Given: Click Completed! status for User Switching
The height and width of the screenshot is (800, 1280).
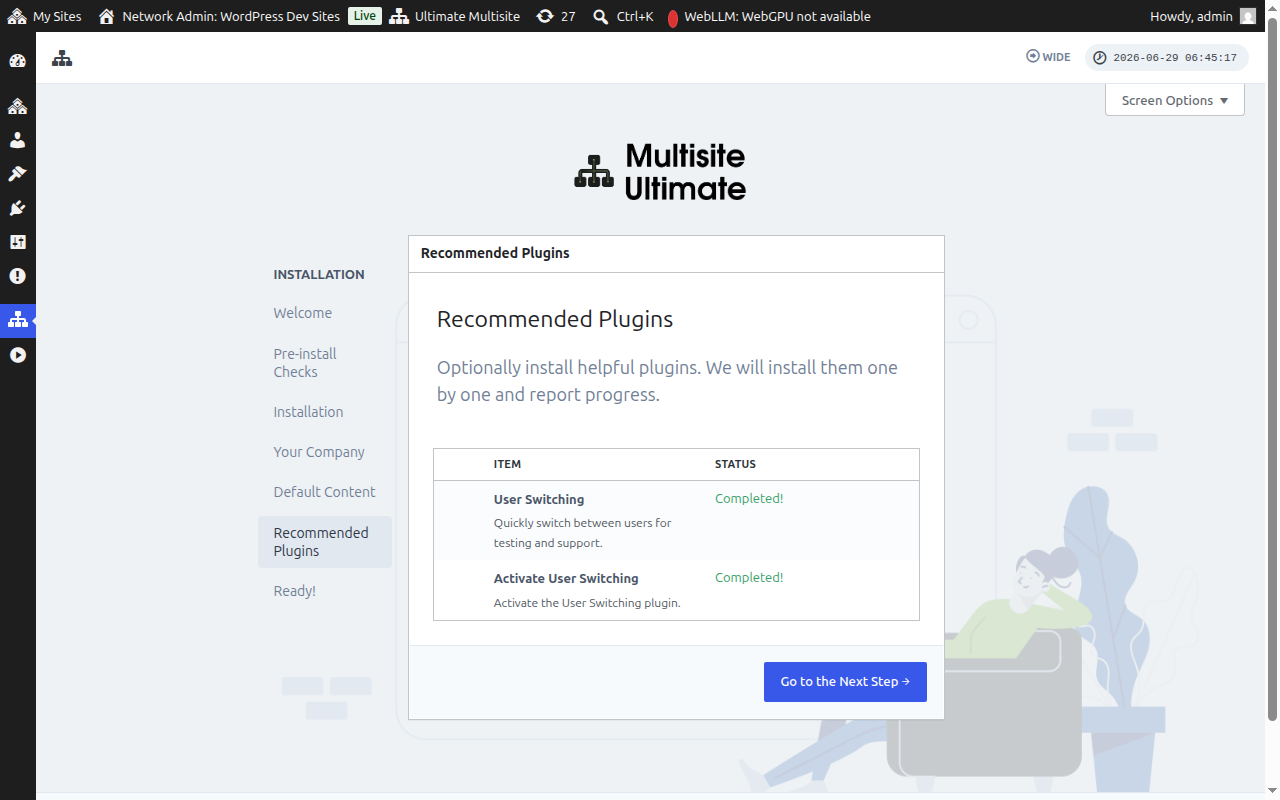Looking at the screenshot, I should tap(749, 498).
